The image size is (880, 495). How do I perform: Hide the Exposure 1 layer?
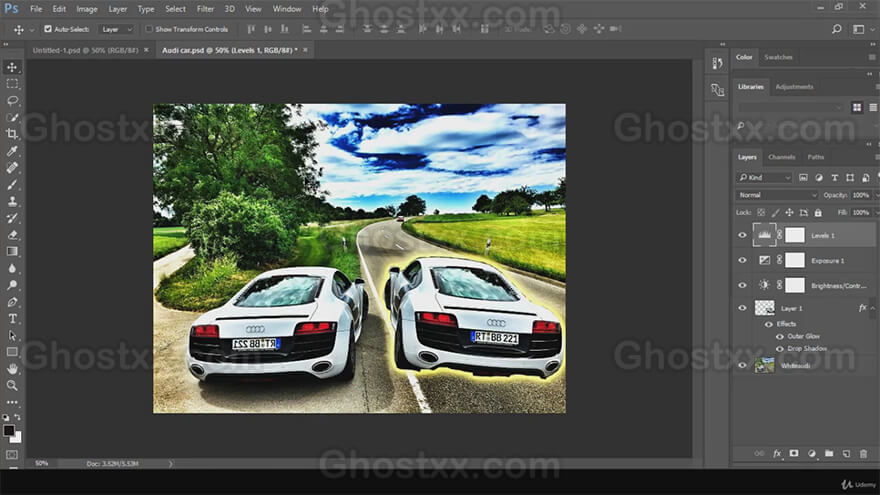(x=742, y=260)
